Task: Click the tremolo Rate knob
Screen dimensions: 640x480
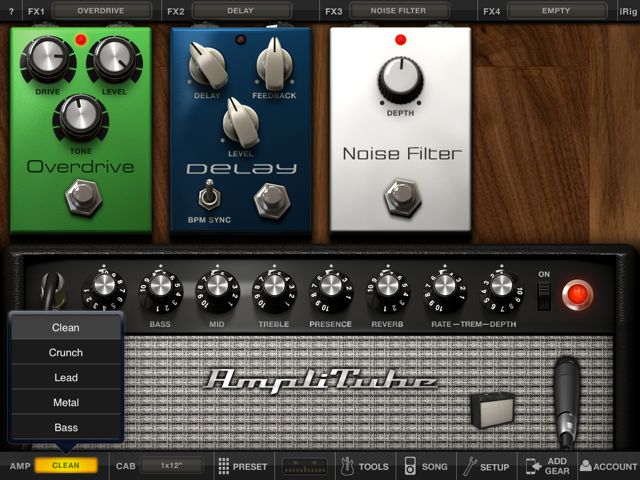Action: coord(444,289)
